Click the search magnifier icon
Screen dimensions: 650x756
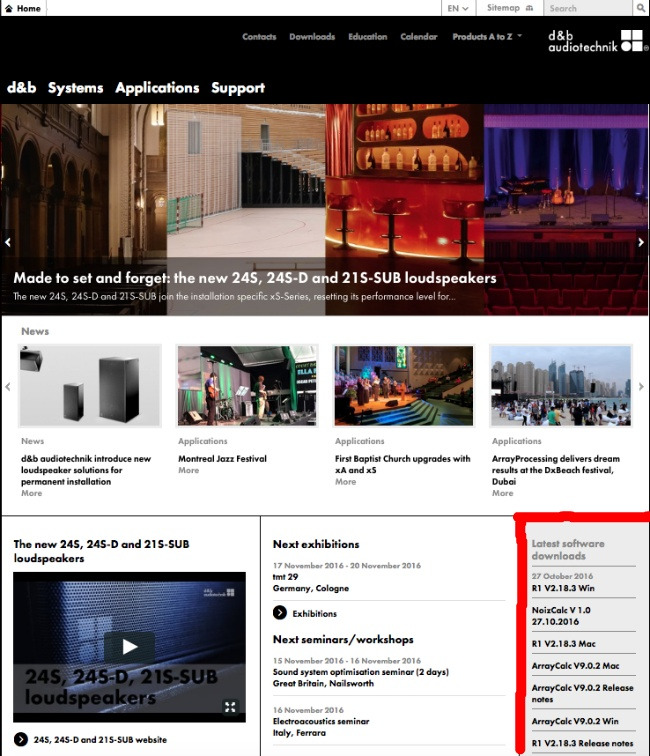coord(641,8)
